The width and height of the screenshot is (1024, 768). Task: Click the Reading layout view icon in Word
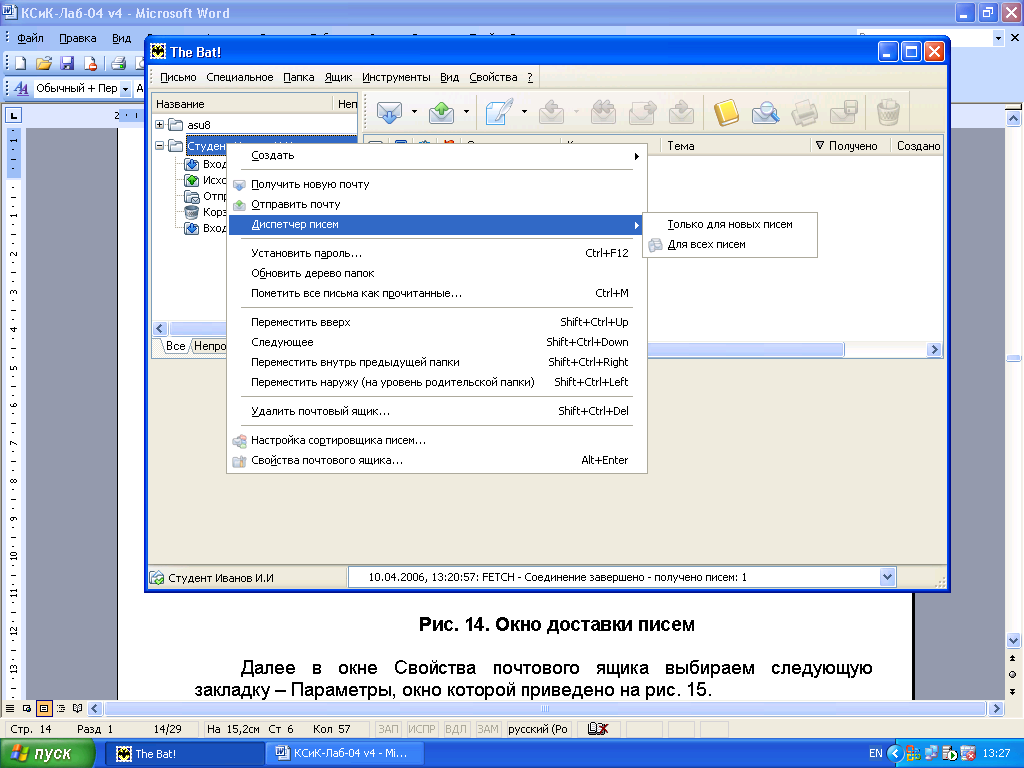(x=78, y=709)
